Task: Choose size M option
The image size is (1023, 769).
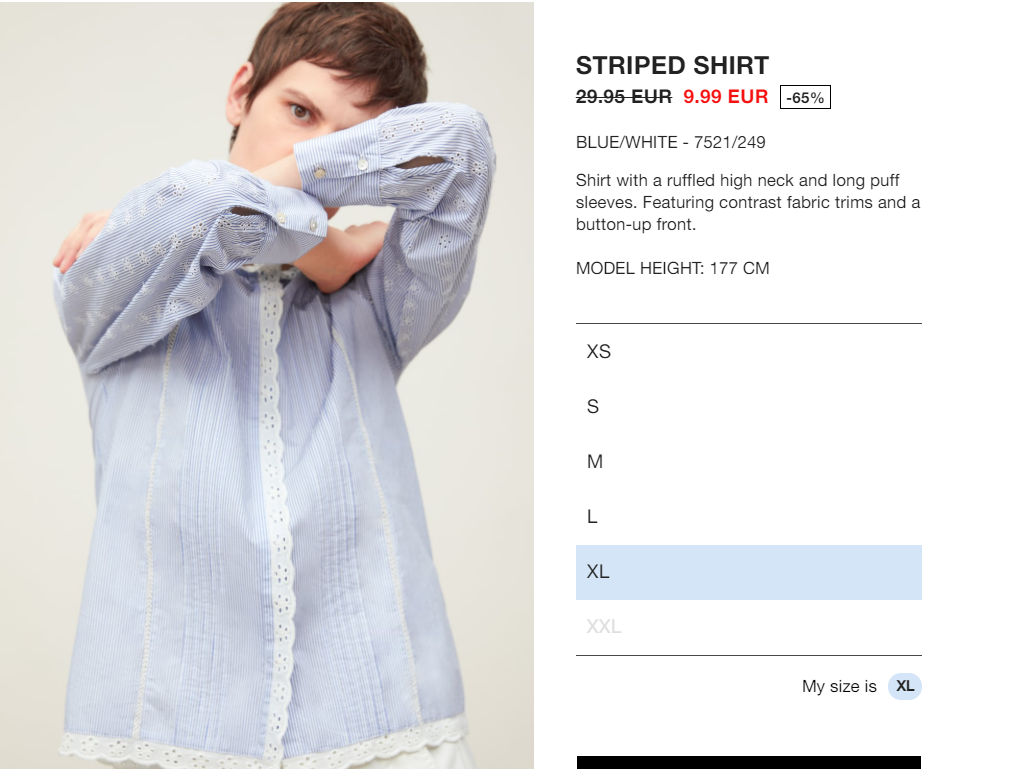Action: click(748, 462)
